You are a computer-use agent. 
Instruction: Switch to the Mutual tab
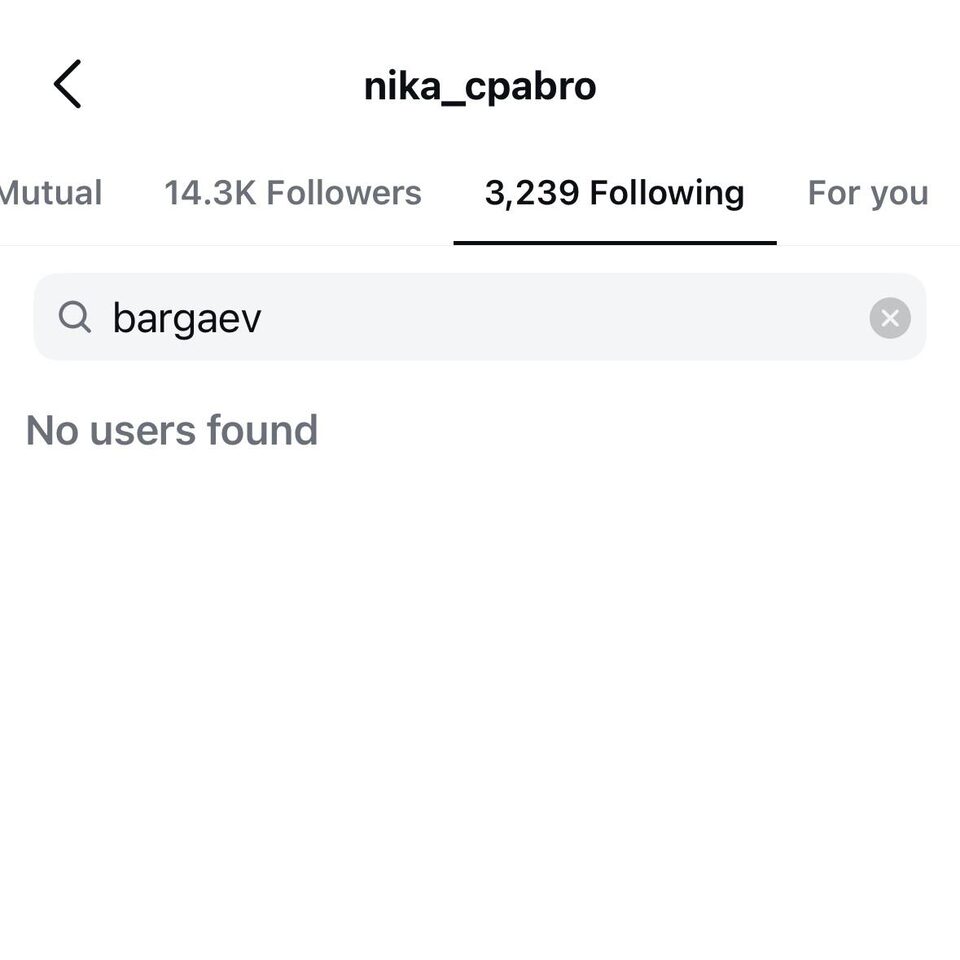(50, 193)
